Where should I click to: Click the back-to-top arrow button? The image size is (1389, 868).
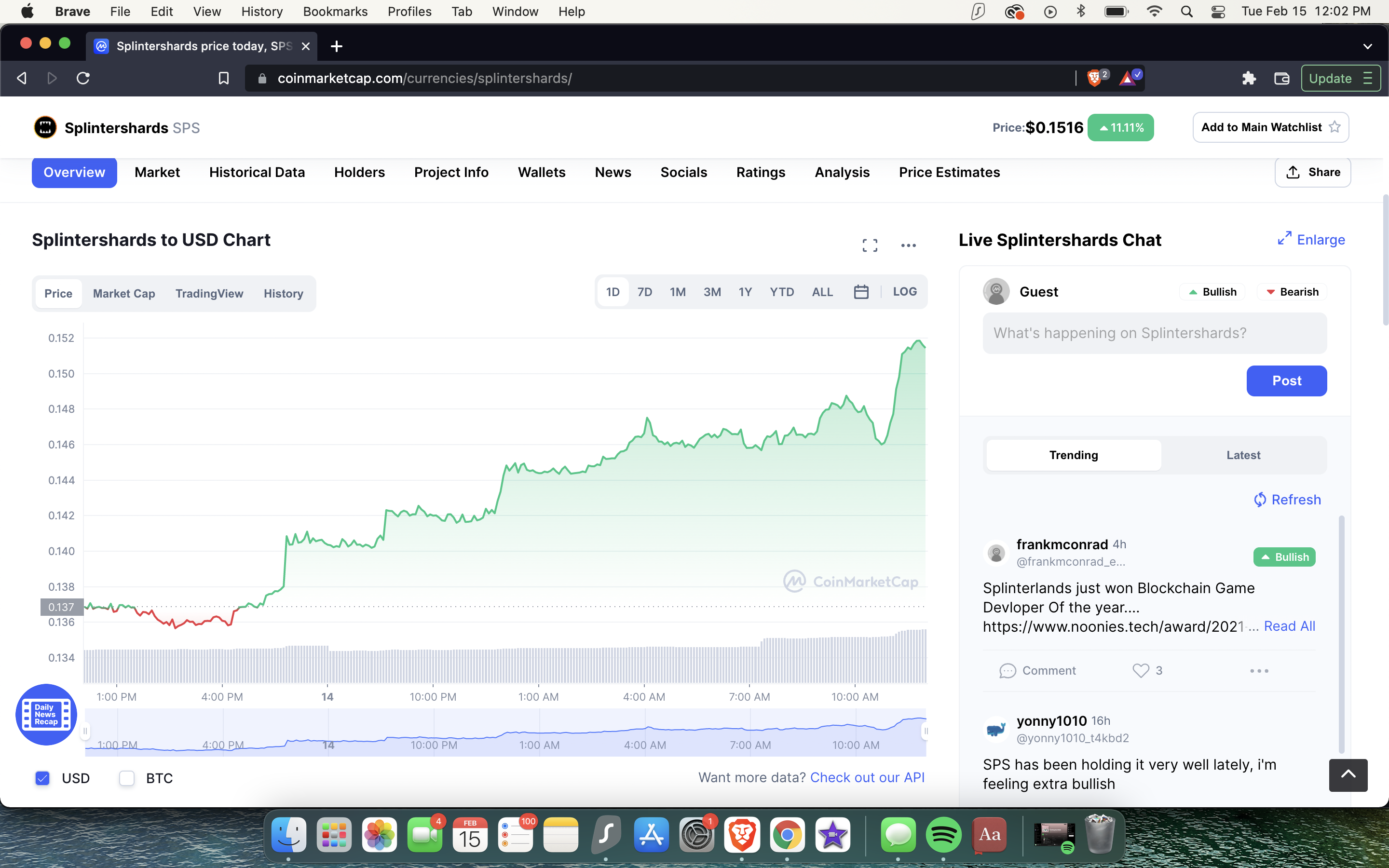coord(1348,775)
